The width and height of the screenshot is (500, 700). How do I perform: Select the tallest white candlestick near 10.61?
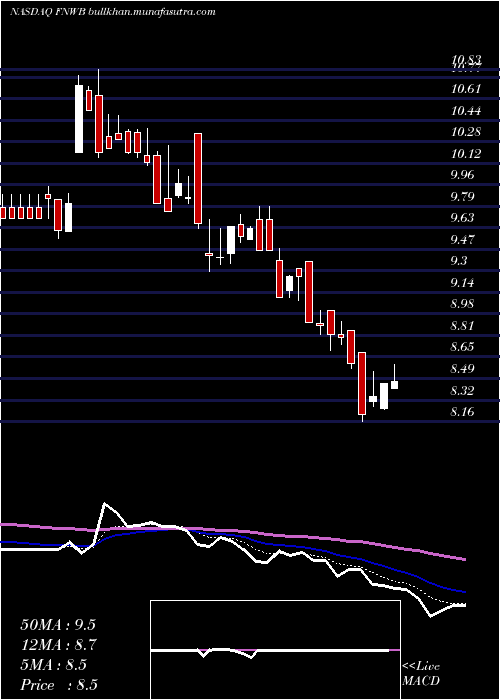79,119
